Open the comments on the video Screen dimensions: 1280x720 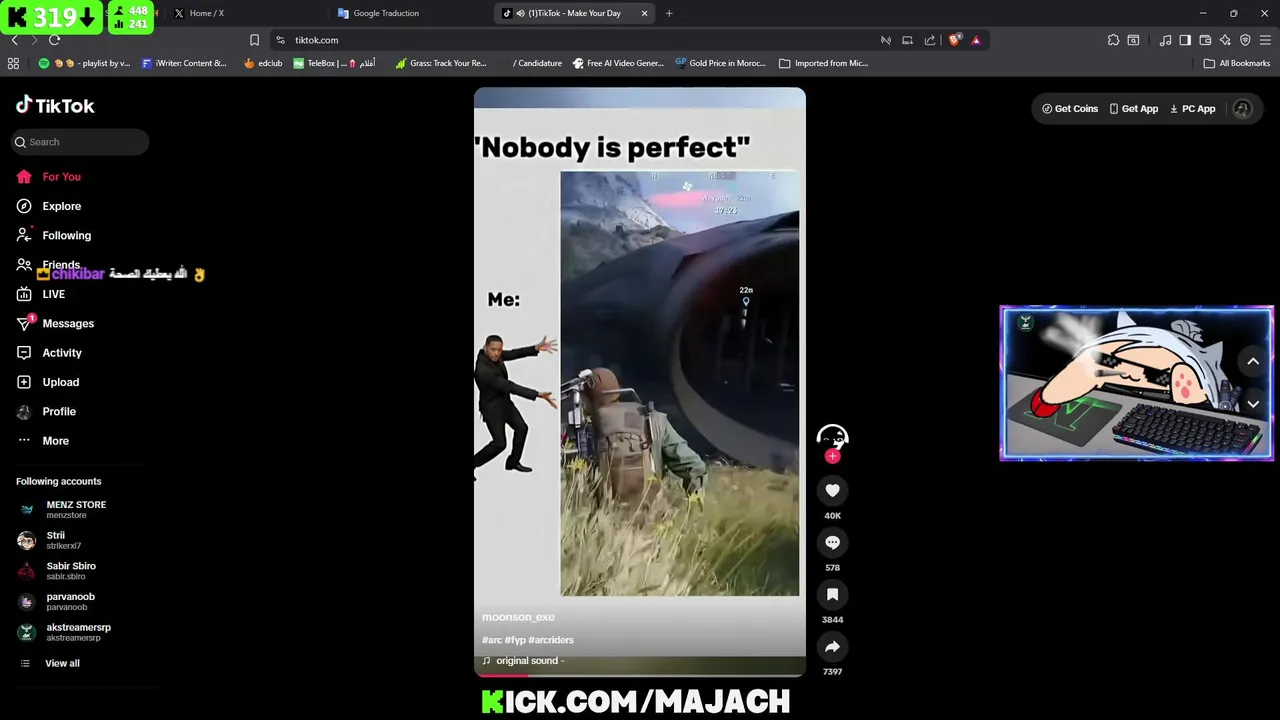coord(832,542)
